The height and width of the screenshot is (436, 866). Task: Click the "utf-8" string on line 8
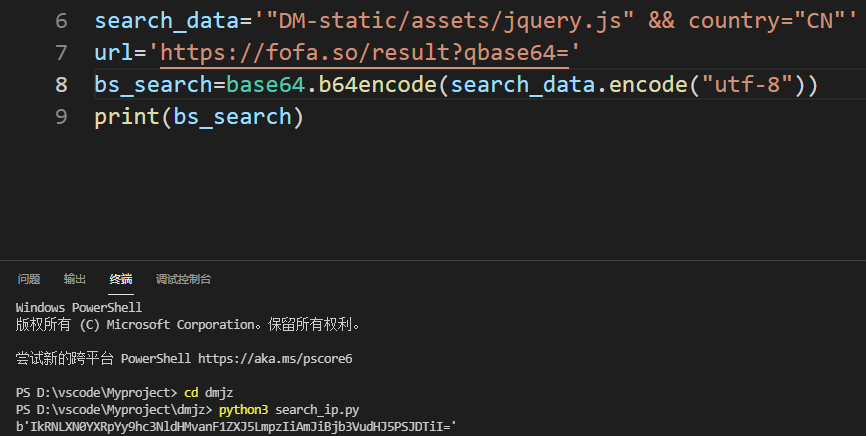(747, 85)
